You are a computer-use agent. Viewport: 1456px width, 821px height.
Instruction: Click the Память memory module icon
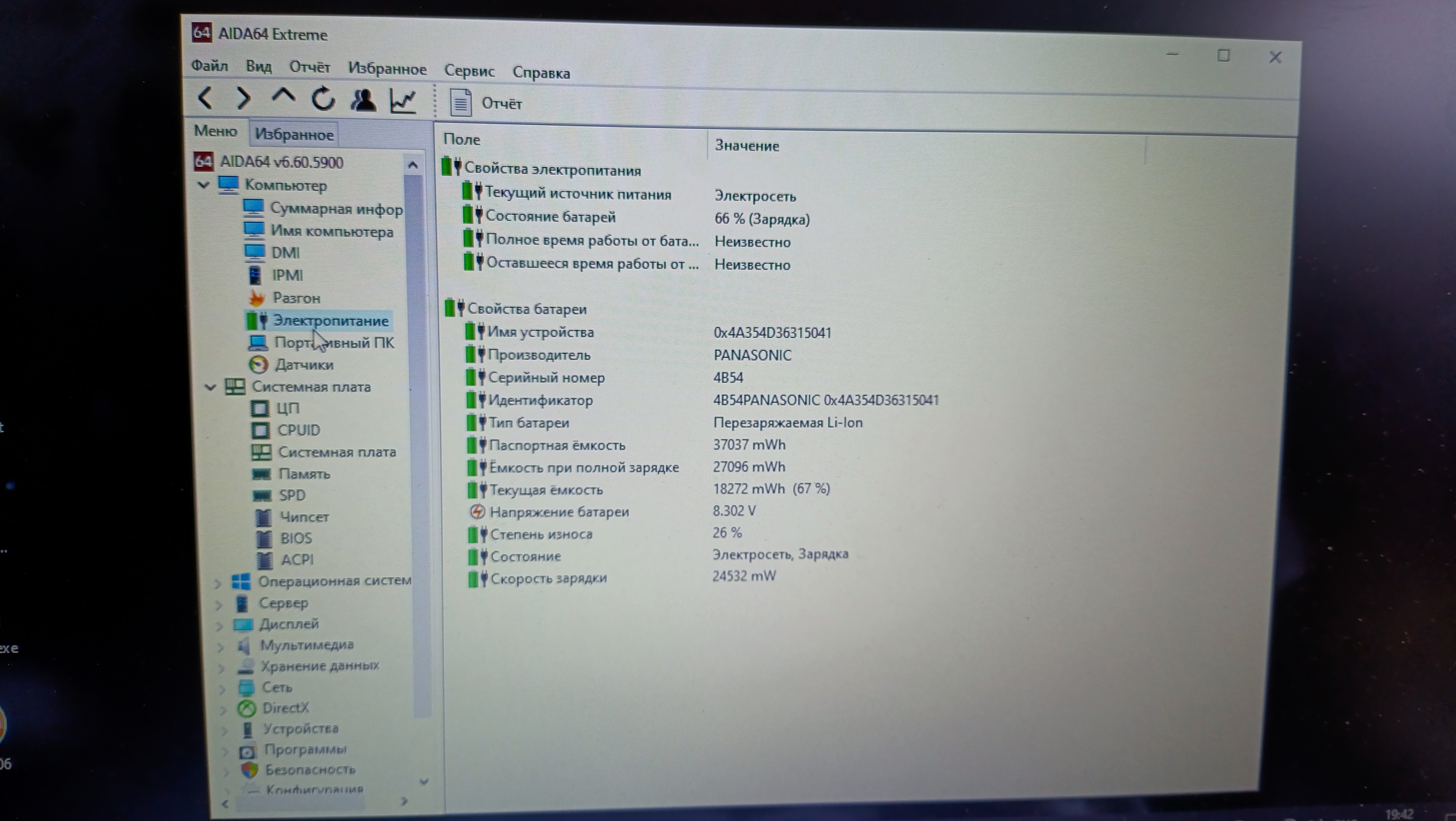[x=261, y=473]
